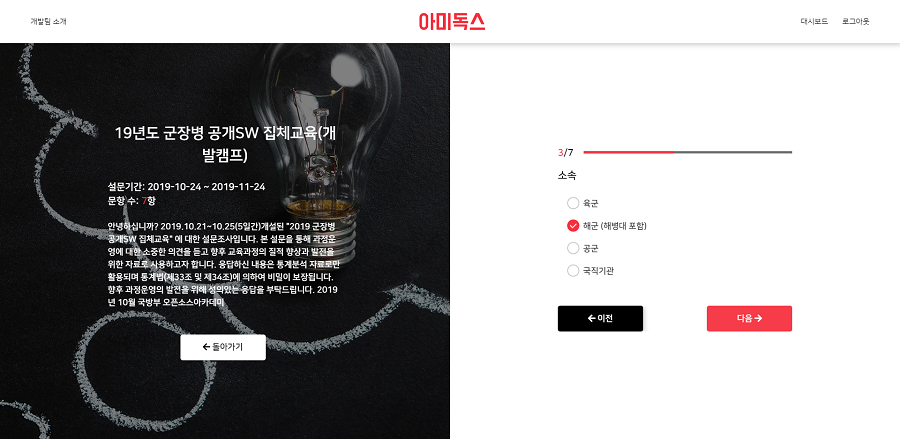Click the right arrow icon in 다음 button
The height and width of the screenshot is (439, 900).
click(x=758, y=318)
